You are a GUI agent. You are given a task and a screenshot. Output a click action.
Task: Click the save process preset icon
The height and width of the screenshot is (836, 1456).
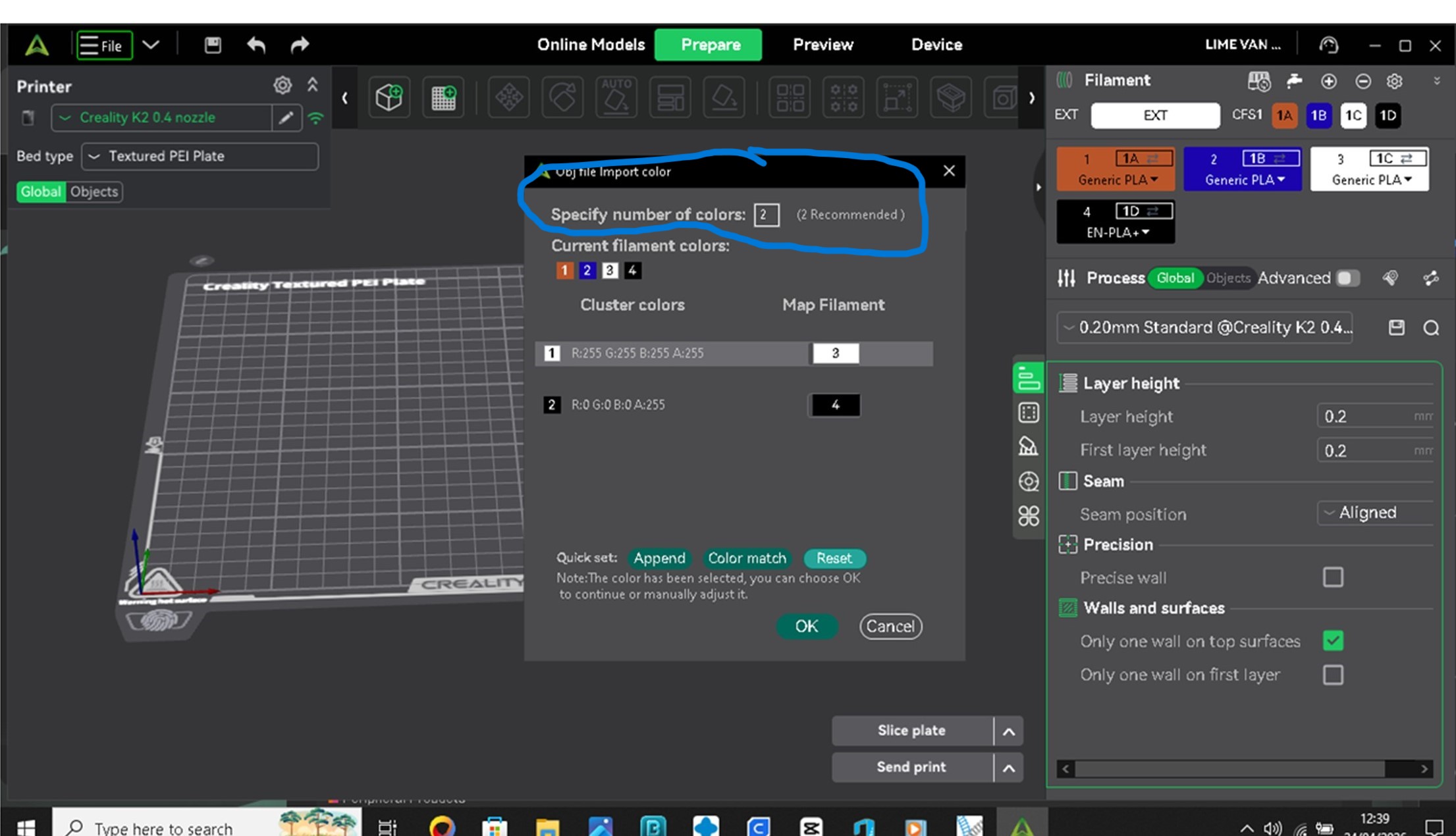1396,328
